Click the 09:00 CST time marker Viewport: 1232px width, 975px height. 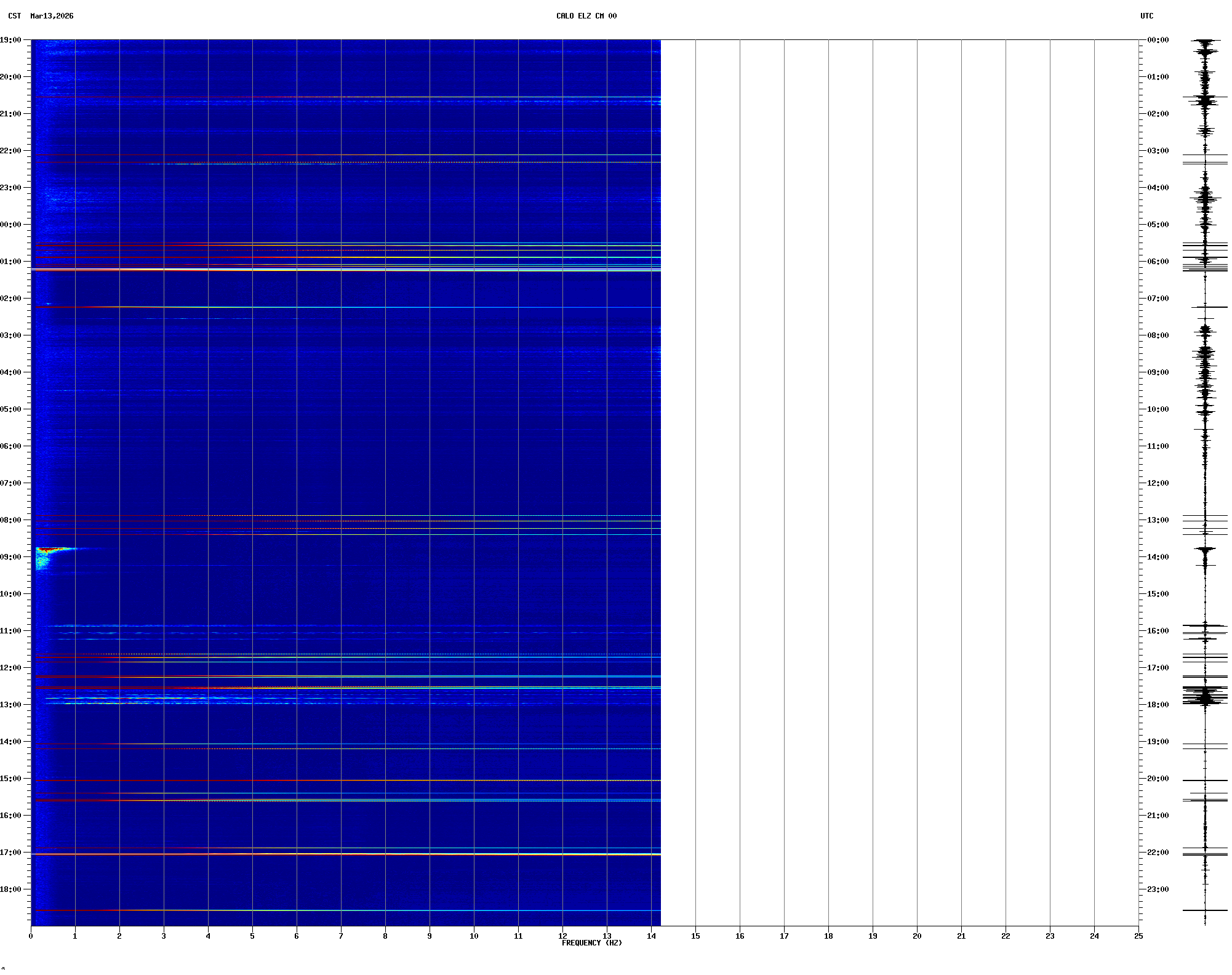[x=11, y=557]
